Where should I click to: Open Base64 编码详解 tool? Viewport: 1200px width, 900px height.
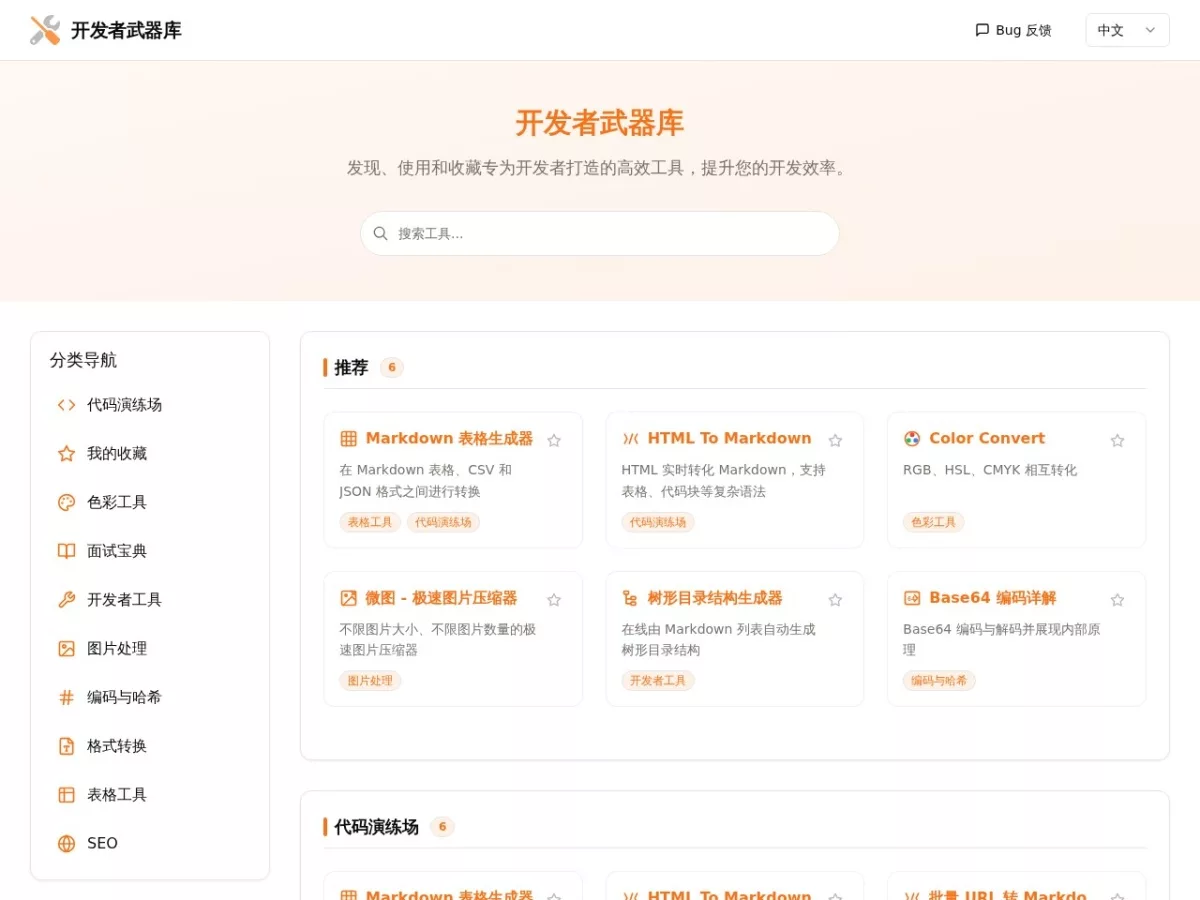992,598
